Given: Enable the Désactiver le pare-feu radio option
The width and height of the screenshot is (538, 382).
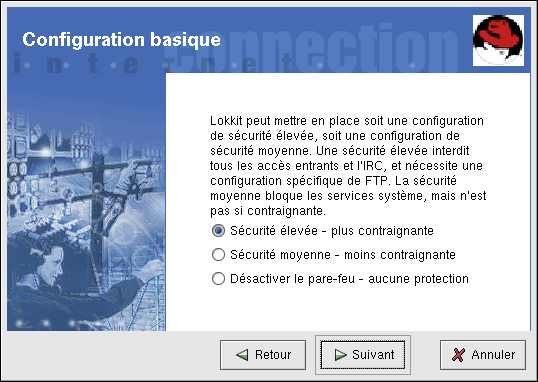Looking at the screenshot, I should [x=218, y=279].
